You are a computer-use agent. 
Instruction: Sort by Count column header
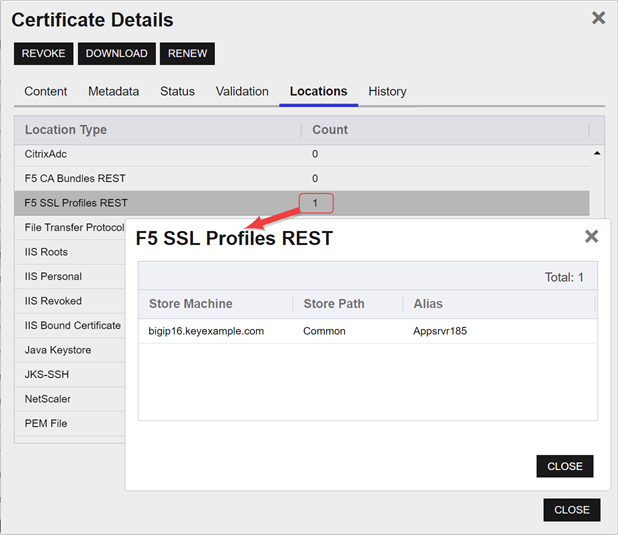[x=330, y=130]
